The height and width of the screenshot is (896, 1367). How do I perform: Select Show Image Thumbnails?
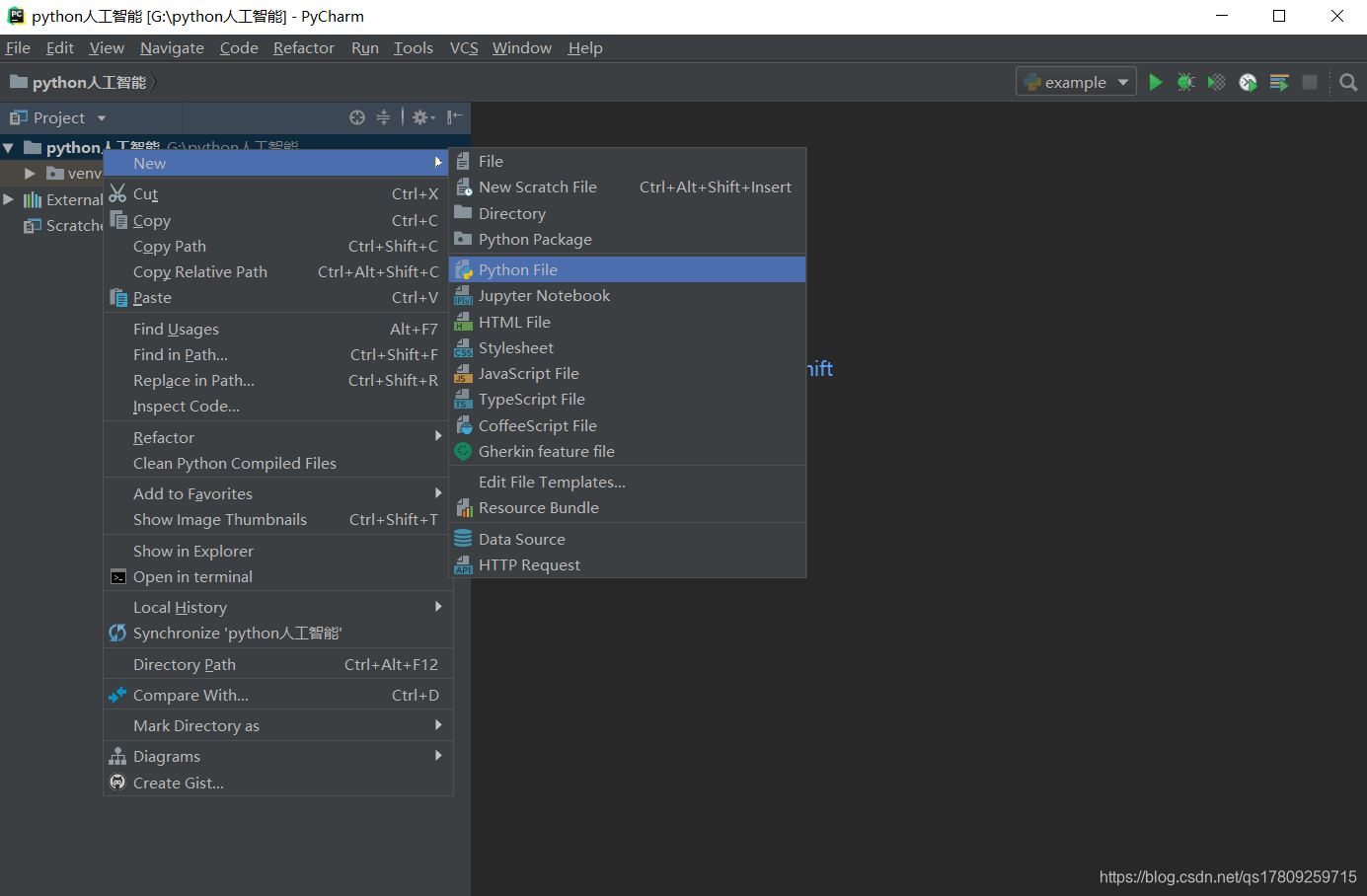(x=278, y=519)
